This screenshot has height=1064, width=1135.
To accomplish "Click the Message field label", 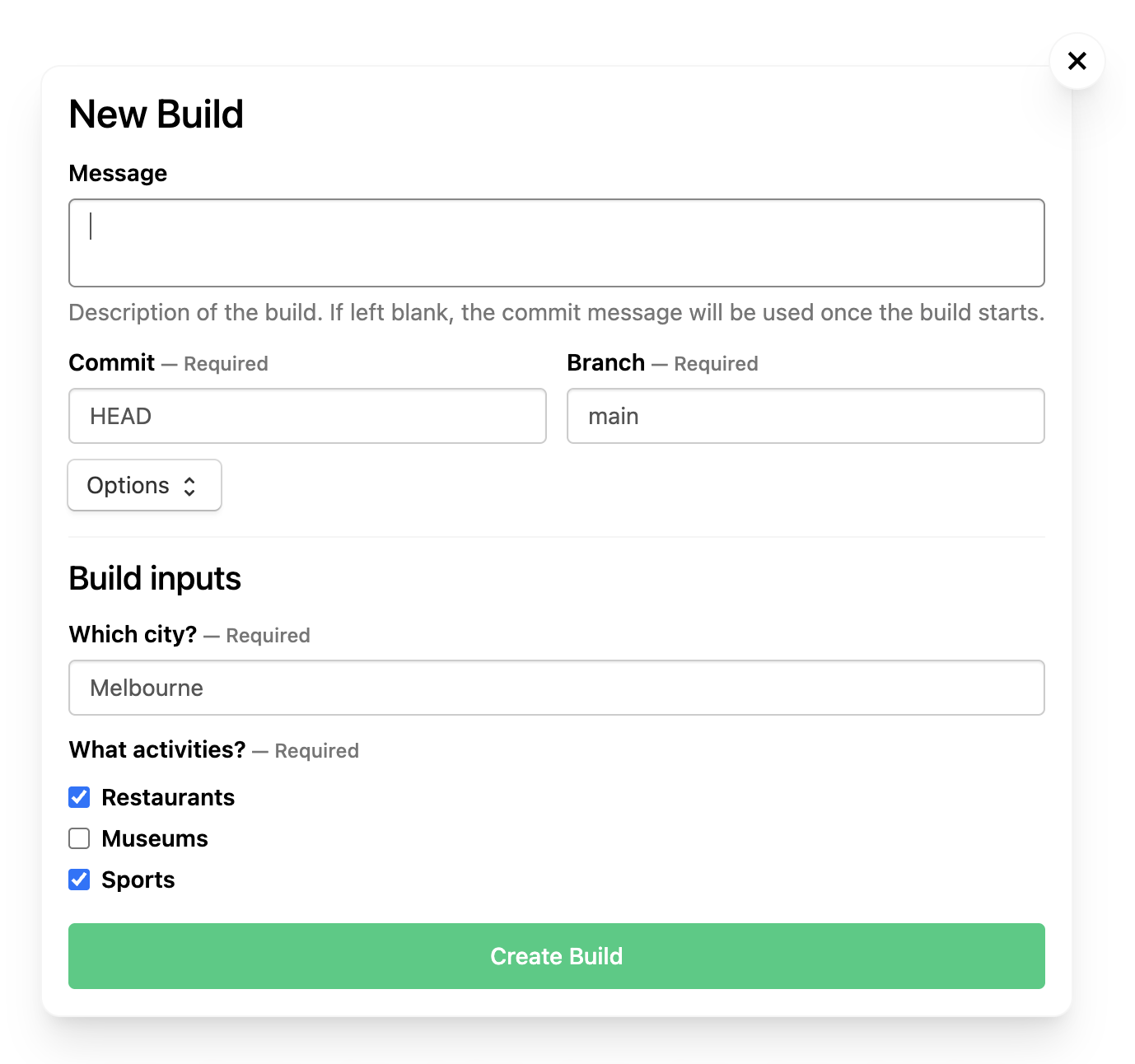I will pyautogui.click(x=118, y=173).
